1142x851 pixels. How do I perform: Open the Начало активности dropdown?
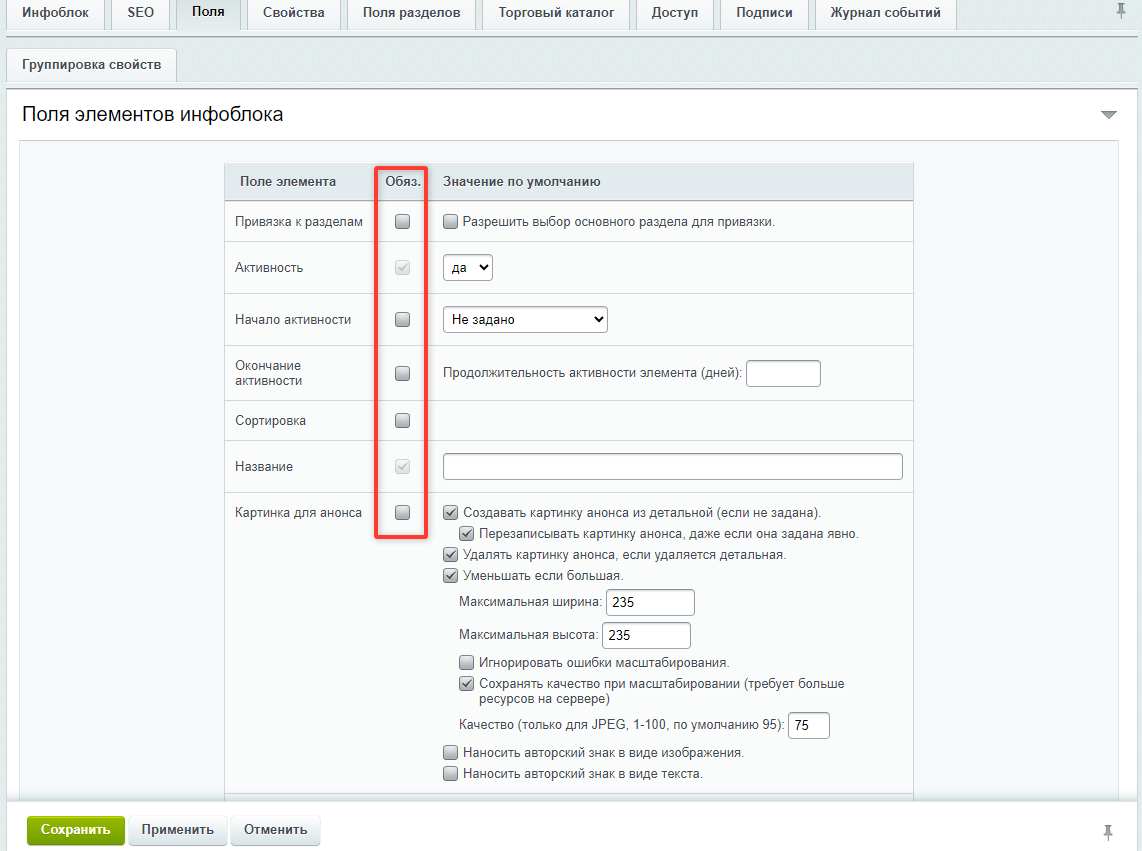click(x=525, y=319)
